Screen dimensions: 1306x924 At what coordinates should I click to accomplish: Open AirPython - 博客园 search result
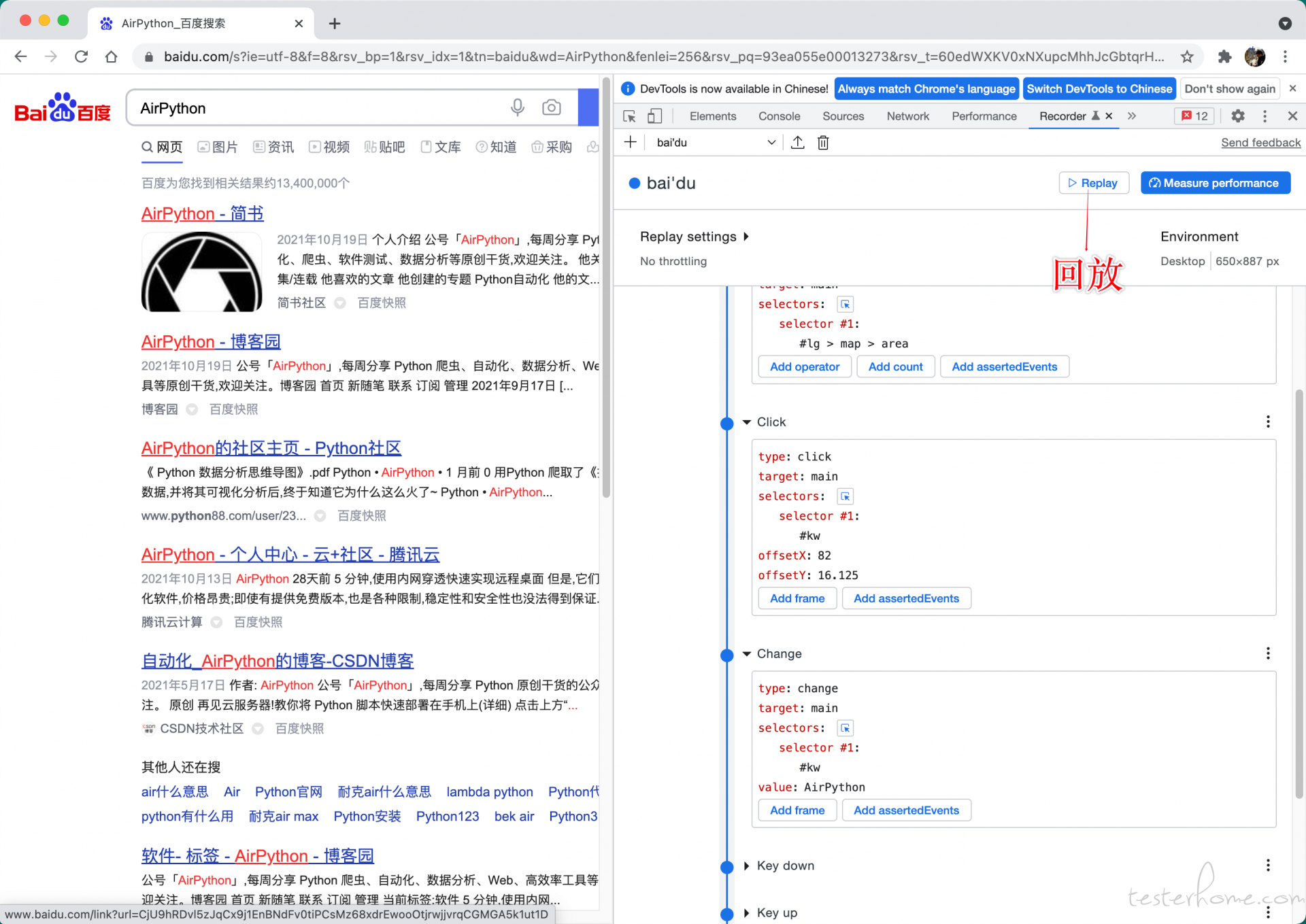coord(211,341)
